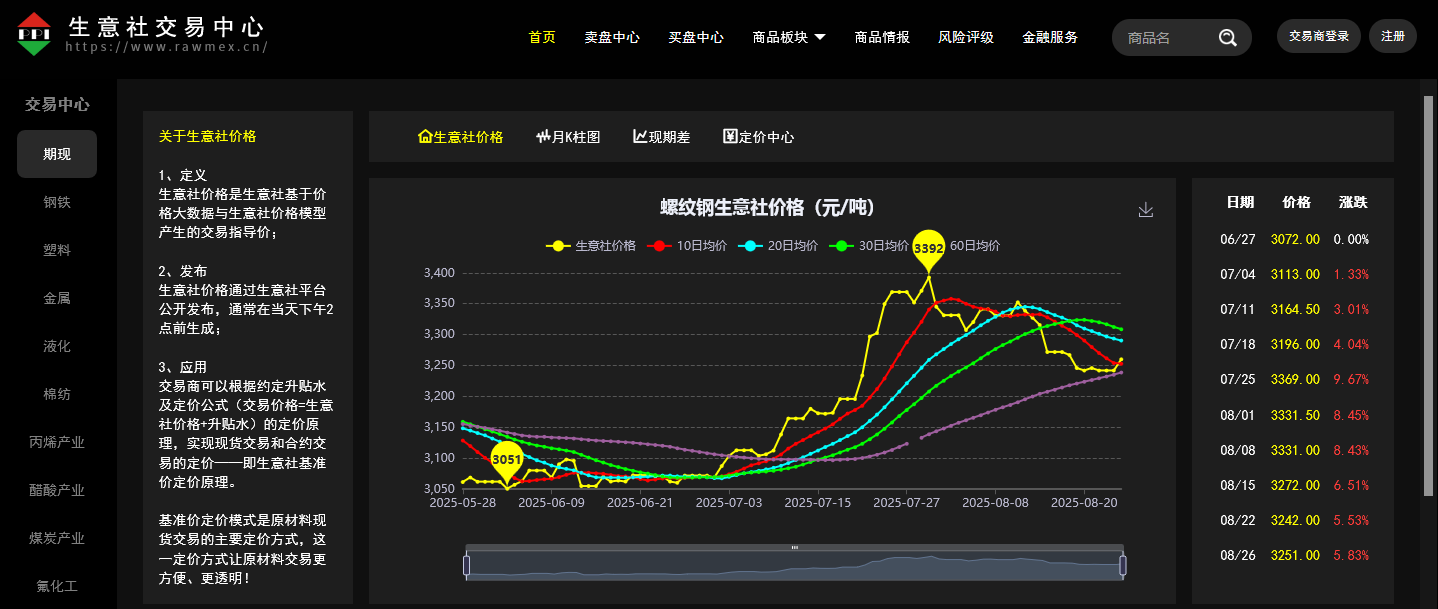
Task: Select 塑料 category in sidebar
Action: (x=57, y=250)
